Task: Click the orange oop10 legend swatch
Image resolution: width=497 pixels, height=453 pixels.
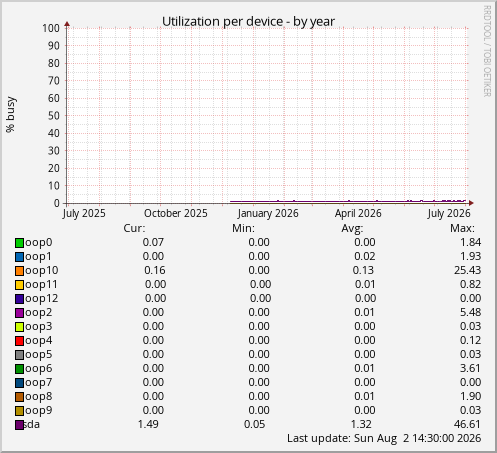Action: (x=19, y=271)
